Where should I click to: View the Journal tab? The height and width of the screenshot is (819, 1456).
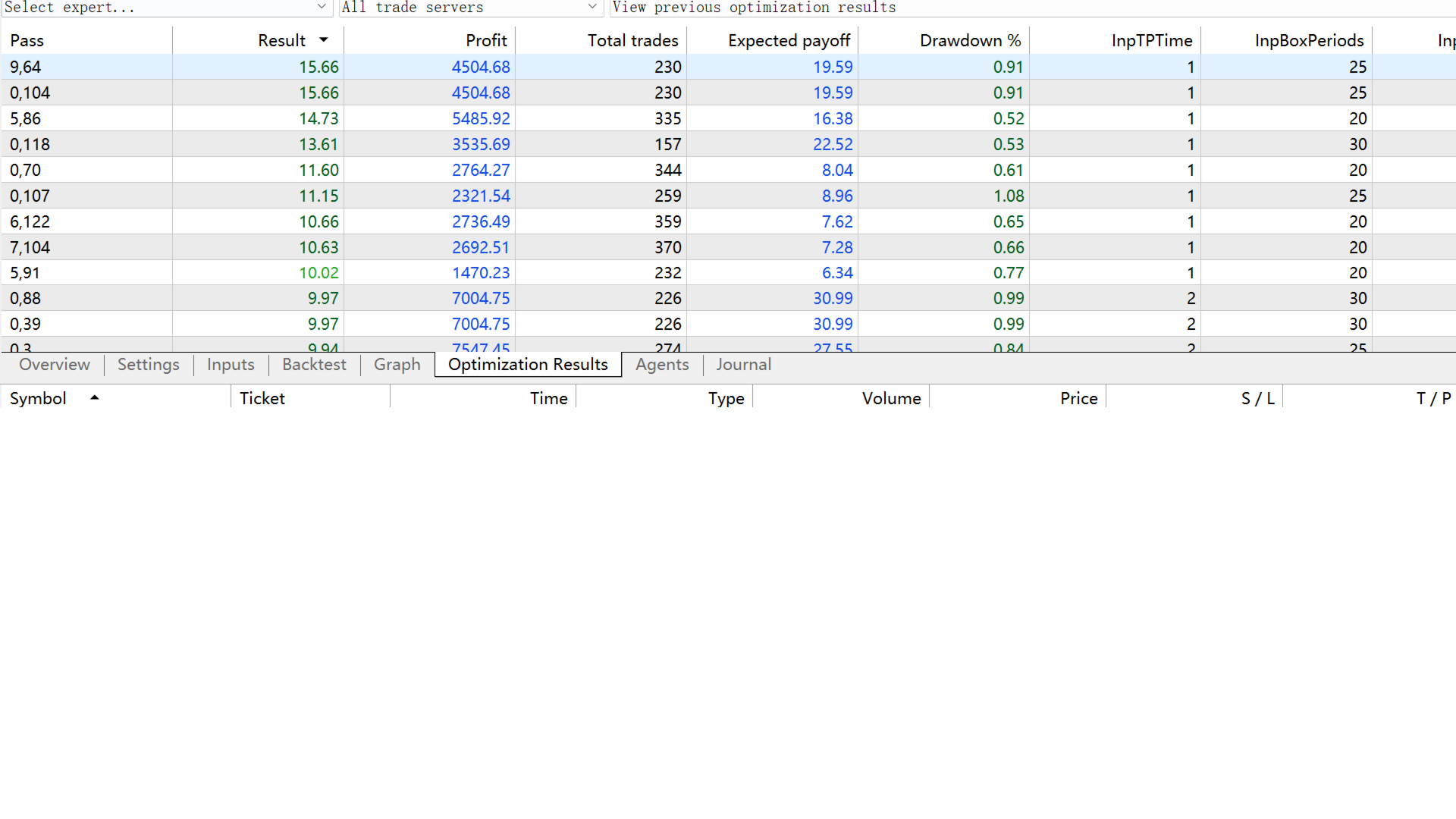743,365
